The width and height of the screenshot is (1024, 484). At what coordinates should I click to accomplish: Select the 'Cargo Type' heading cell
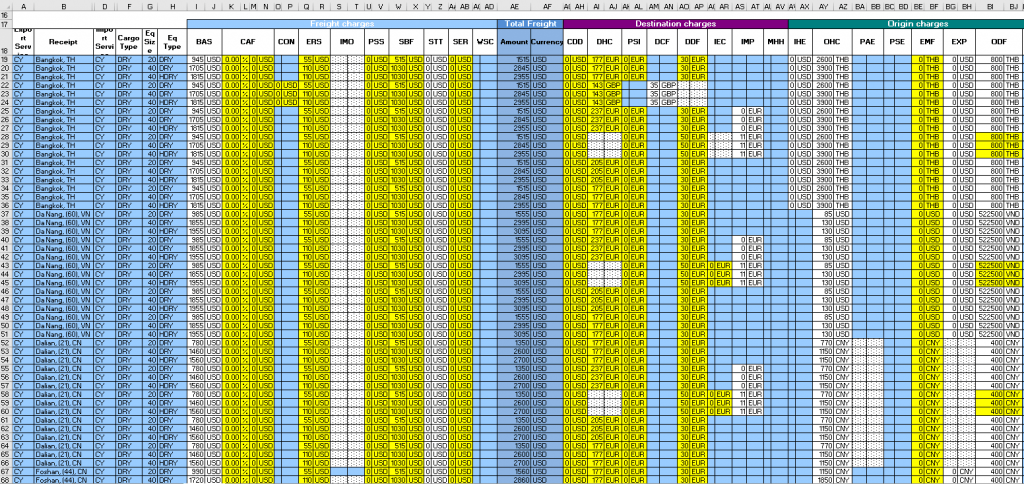[129, 42]
